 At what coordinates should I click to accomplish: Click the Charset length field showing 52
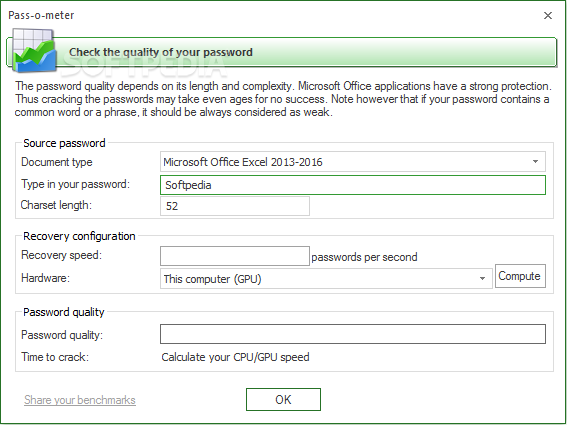click(x=235, y=206)
